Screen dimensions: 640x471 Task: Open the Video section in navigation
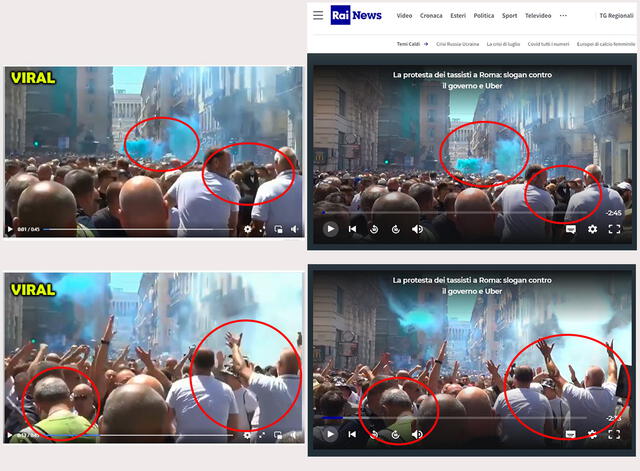pos(404,16)
